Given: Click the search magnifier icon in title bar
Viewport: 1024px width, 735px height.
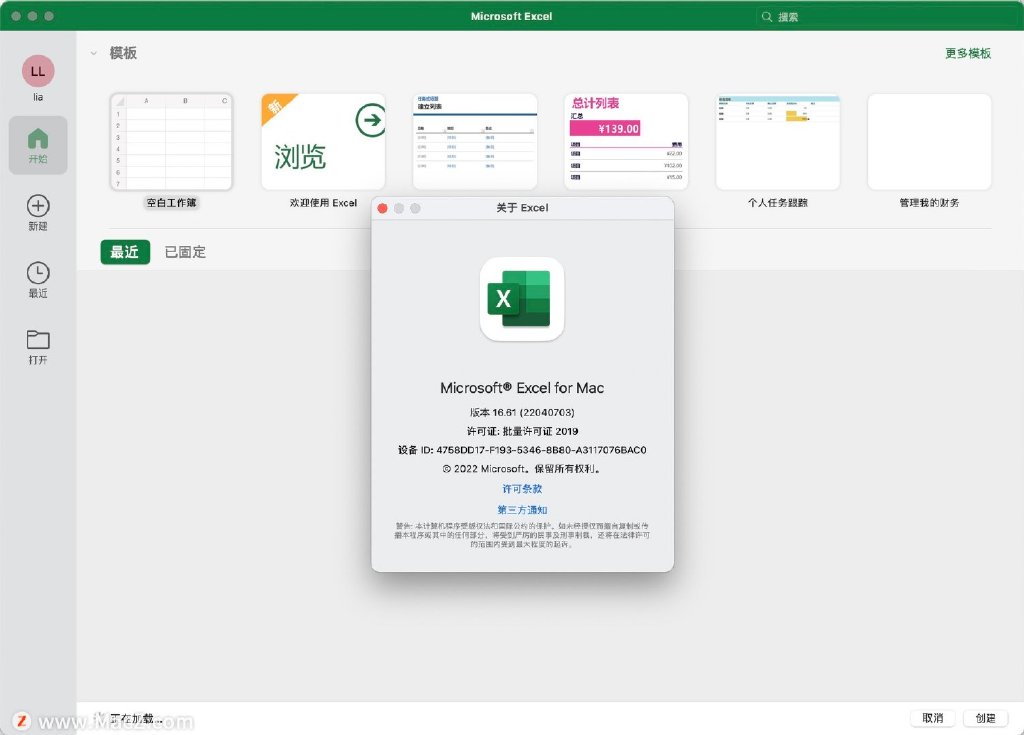Looking at the screenshot, I should (x=767, y=16).
